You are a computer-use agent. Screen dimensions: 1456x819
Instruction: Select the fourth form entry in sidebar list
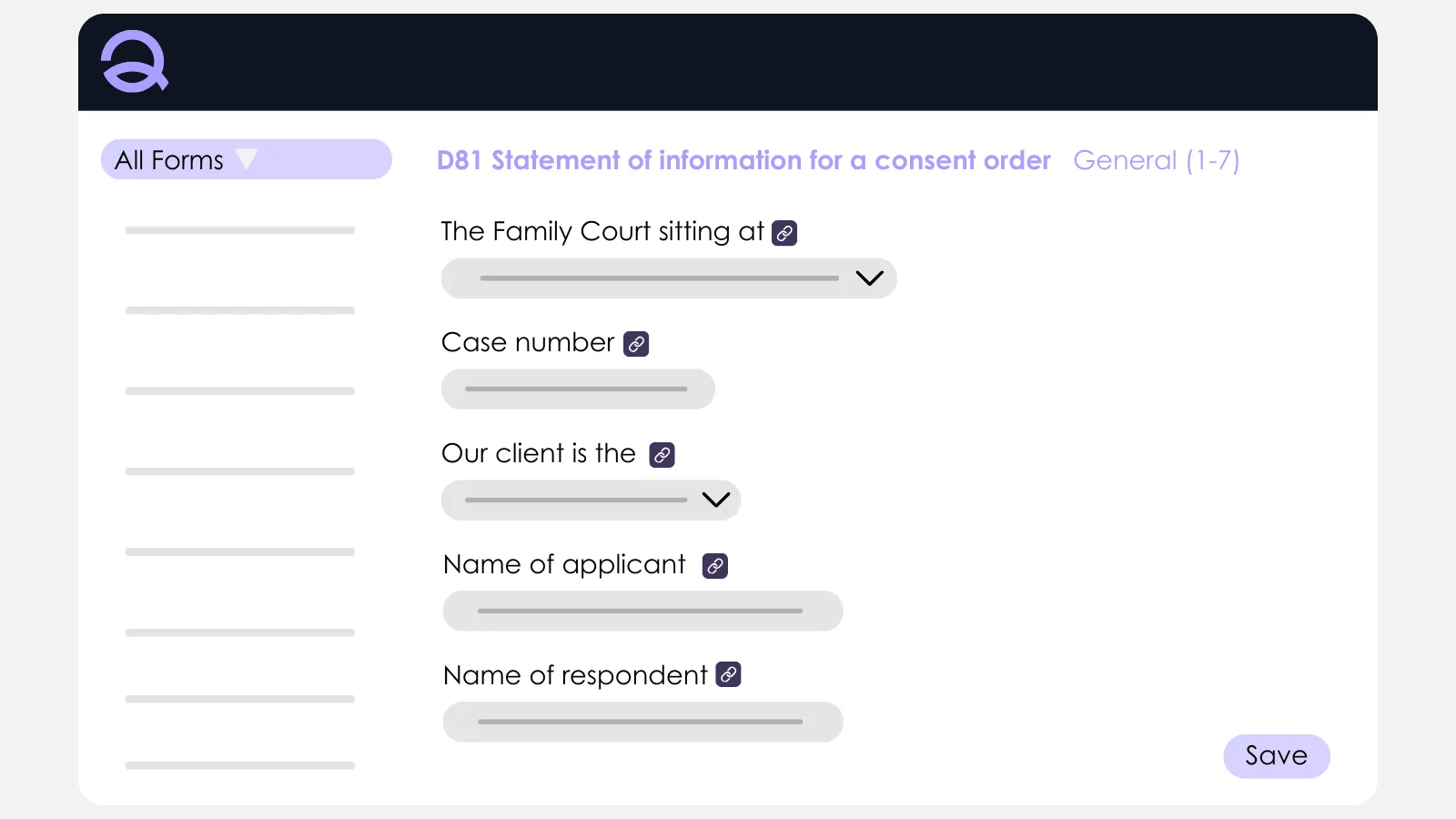point(240,471)
